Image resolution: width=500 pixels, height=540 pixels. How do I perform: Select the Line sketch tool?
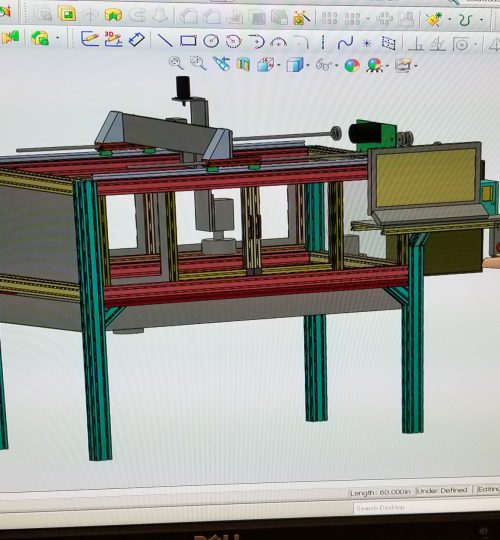(x=165, y=40)
